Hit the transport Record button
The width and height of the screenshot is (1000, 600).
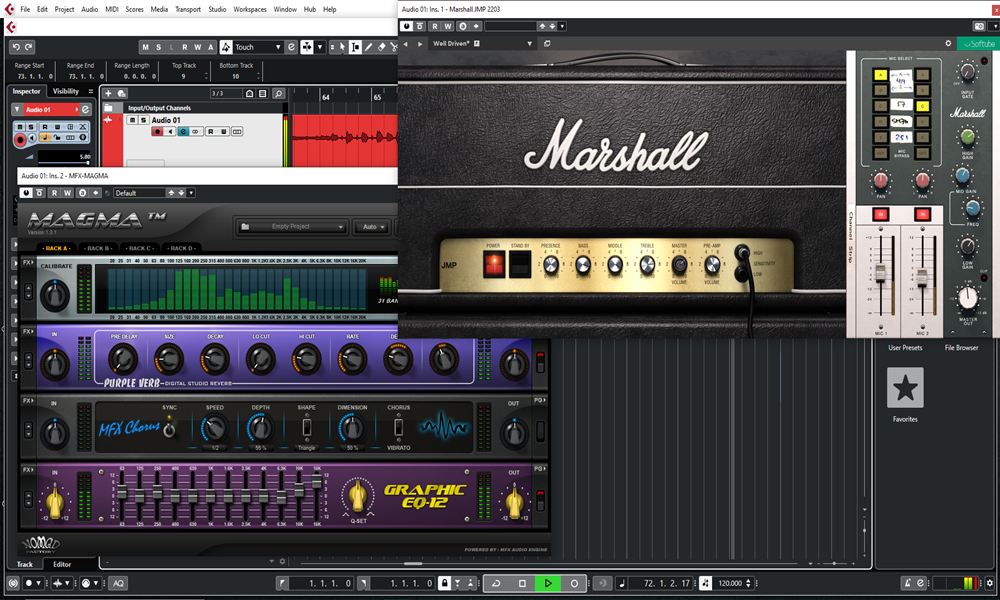[x=573, y=583]
